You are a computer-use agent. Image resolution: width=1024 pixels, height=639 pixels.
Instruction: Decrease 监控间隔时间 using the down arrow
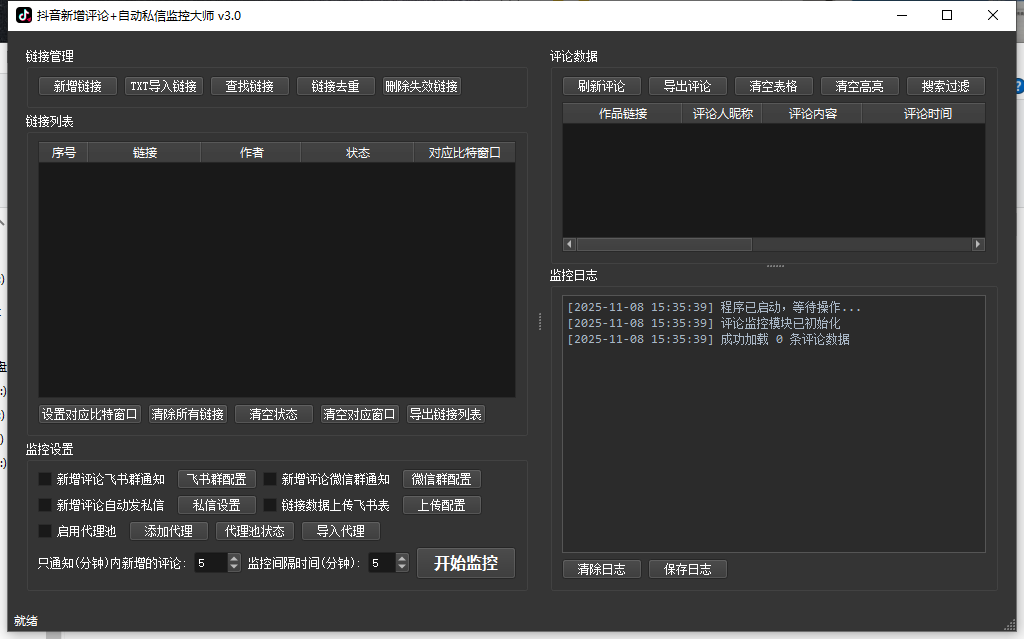coord(403,568)
